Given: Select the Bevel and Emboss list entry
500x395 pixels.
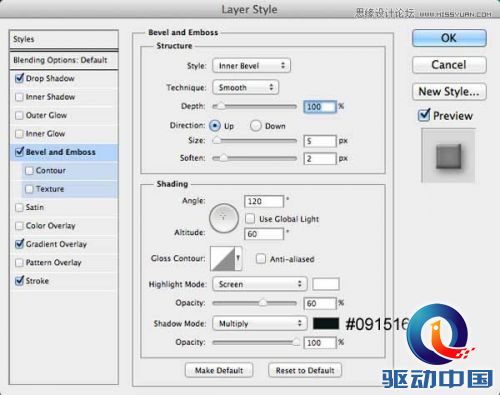Looking at the screenshot, I should pyautogui.click(x=64, y=152).
